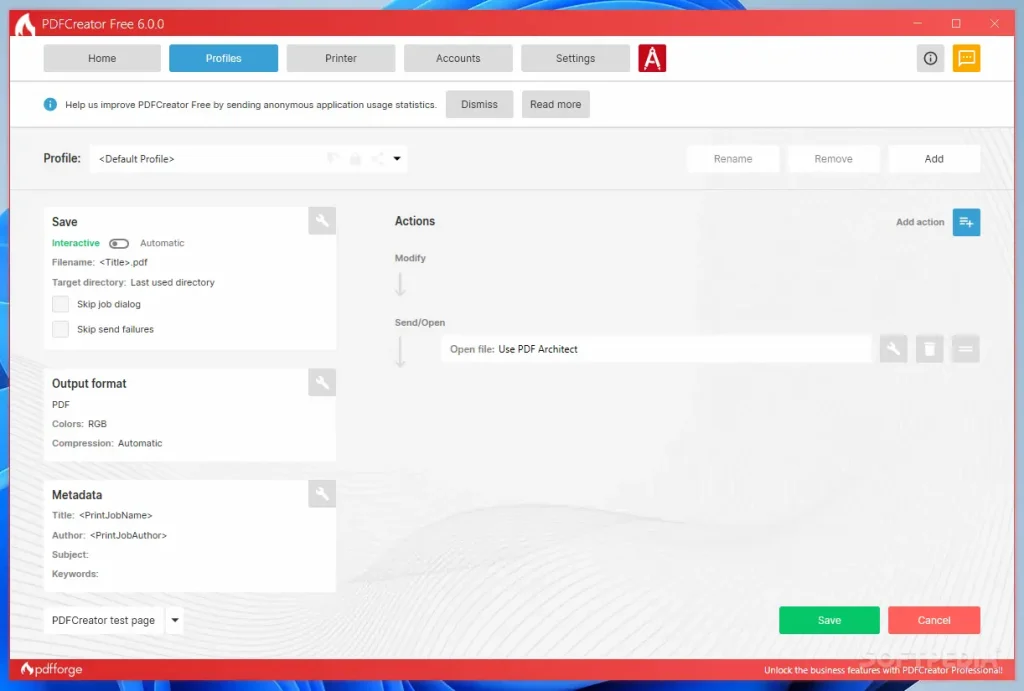Click Author: <PrintJobAuthor> text
The width and height of the screenshot is (1024, 691).
click(x=109, y=535)
